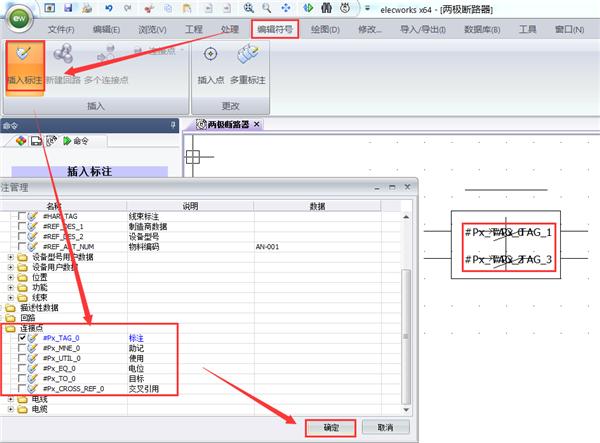Check the #Px_TO_0 checkbox
This screenshot has height=443, width=600.
click(22, 378)
